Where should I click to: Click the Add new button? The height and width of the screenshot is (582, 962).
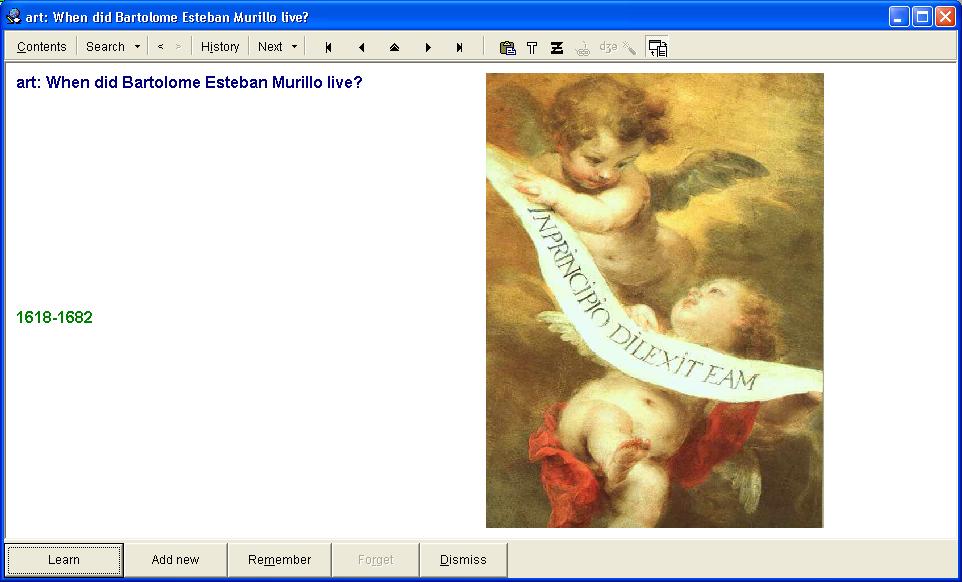175,560
